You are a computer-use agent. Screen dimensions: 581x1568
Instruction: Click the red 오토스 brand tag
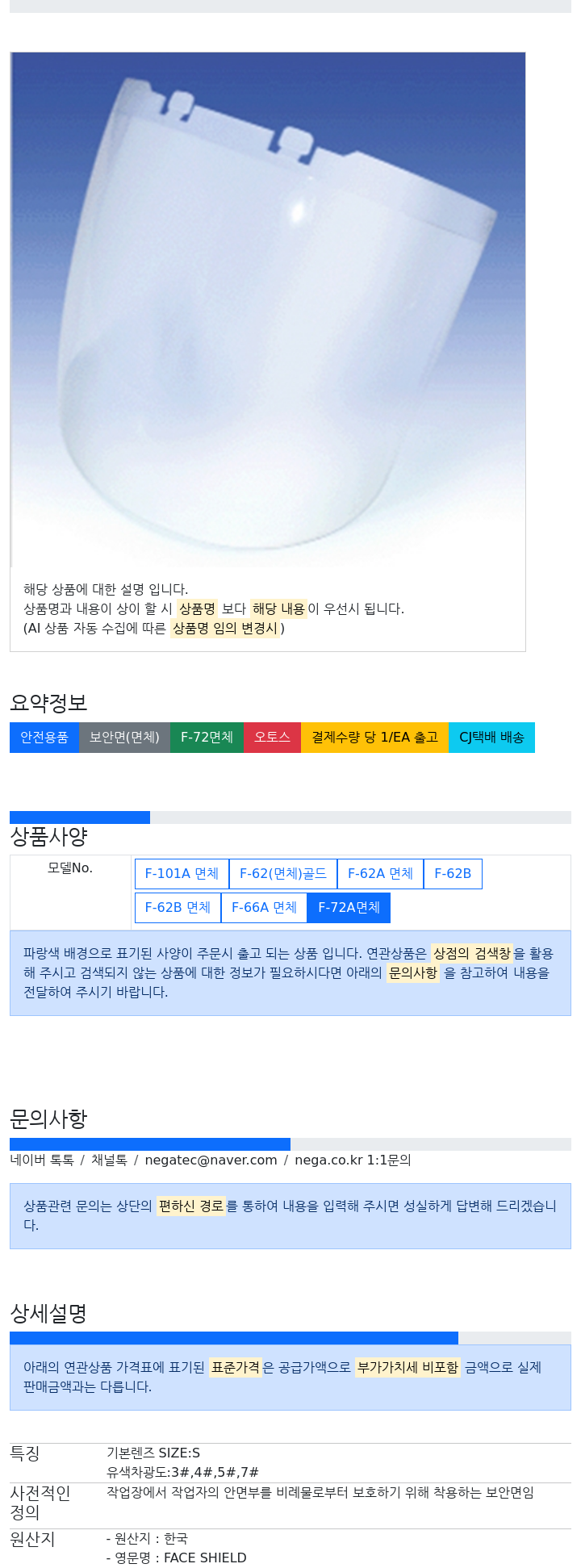[272, 738]
